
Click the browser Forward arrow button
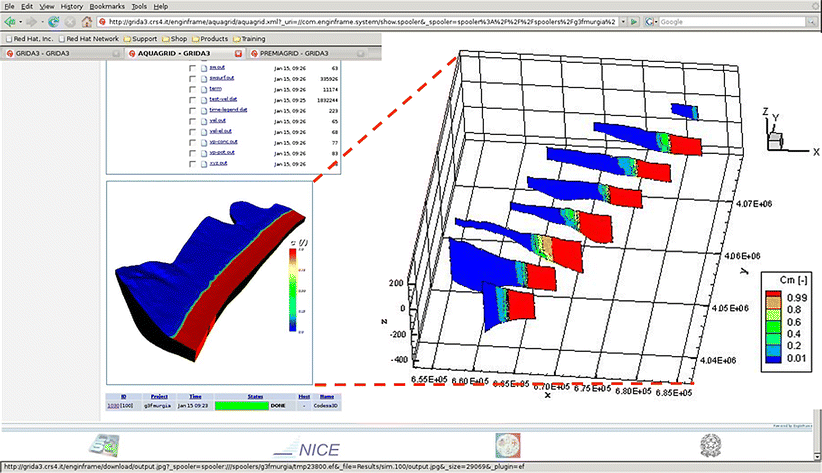34,21
